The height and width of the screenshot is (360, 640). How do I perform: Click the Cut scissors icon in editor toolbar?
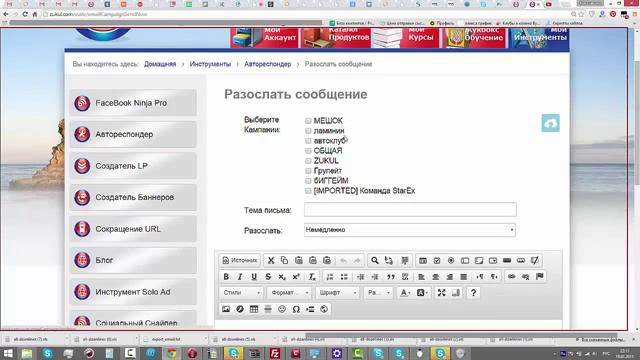[271, 260]
